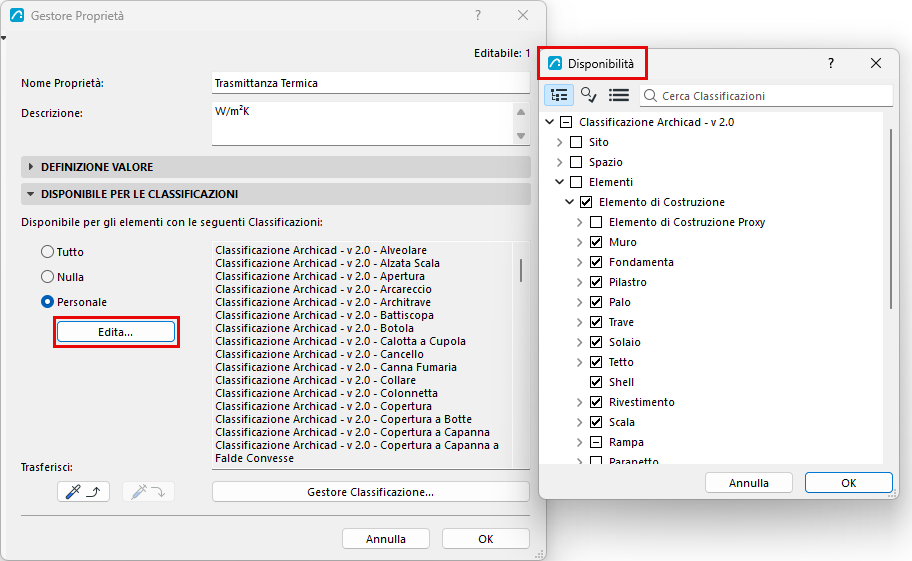Viewport: 912px width, 561px height.
Task: Uncheck the Trave checkbox
Action: [x=596, y=322]
